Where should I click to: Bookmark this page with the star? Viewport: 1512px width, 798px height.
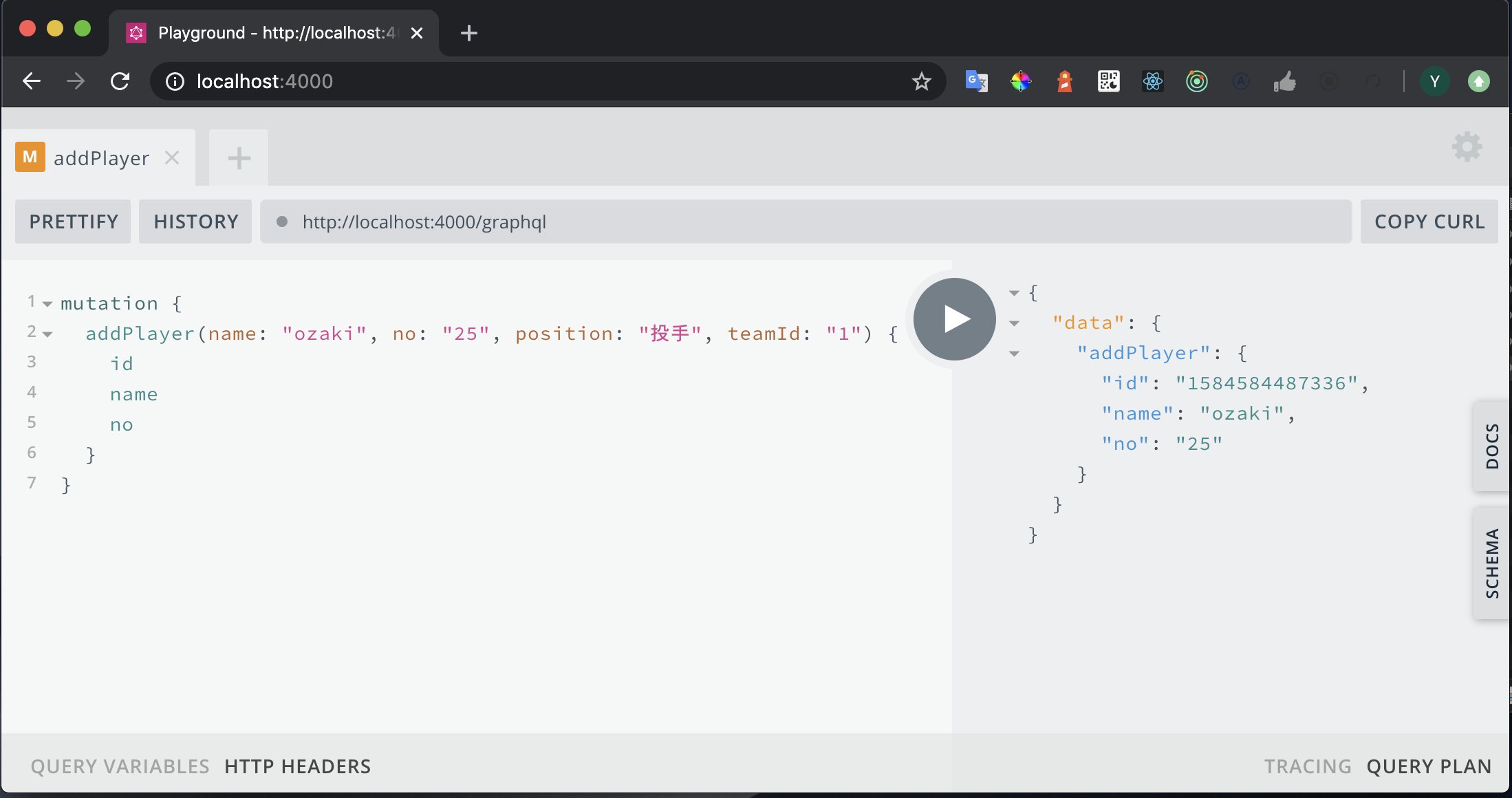pos(921,82)
